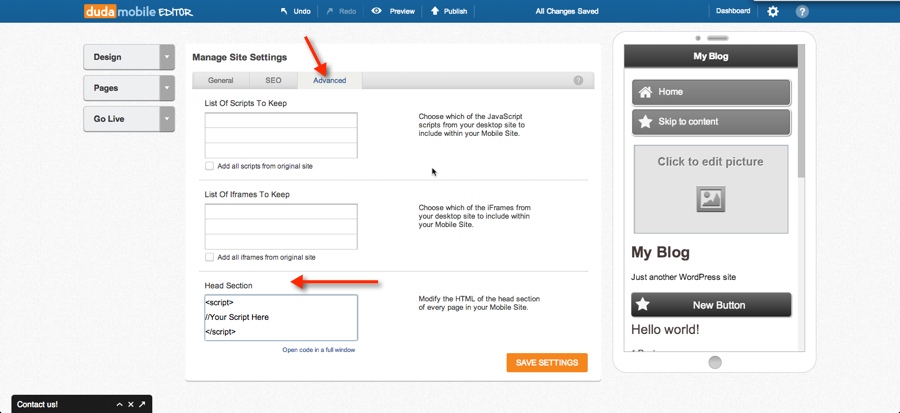Click the Home button in phone preview
Screen dimensions: 900x413
click(711, 92)
